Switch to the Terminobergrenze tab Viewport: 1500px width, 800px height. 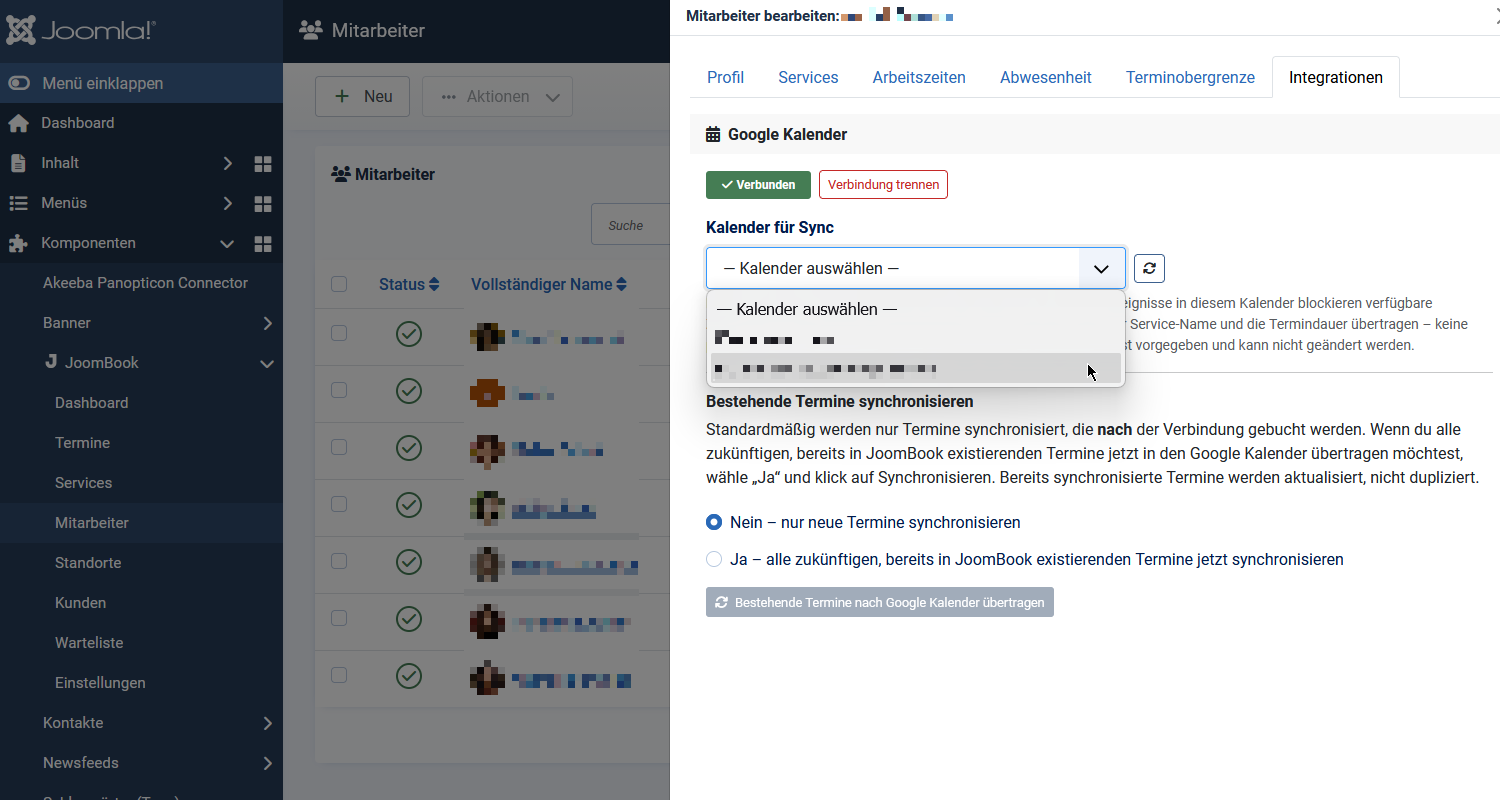coord(1190,77)
